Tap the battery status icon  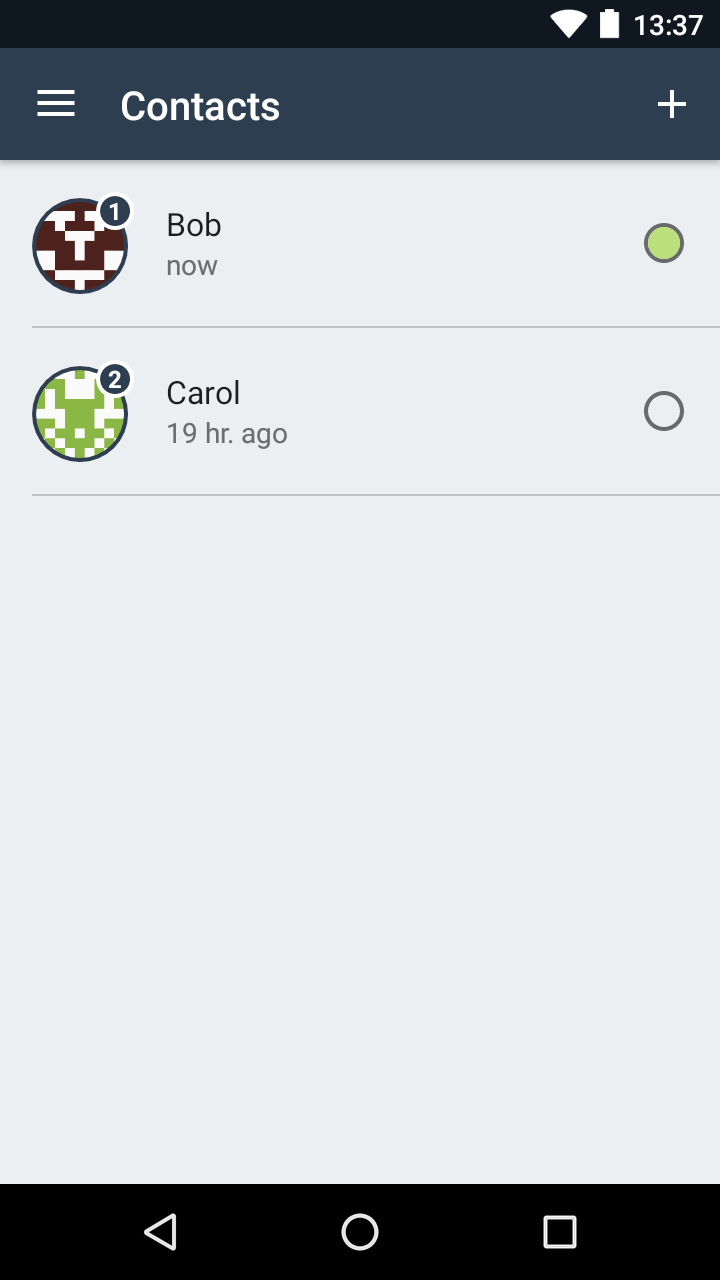[609, 24]
